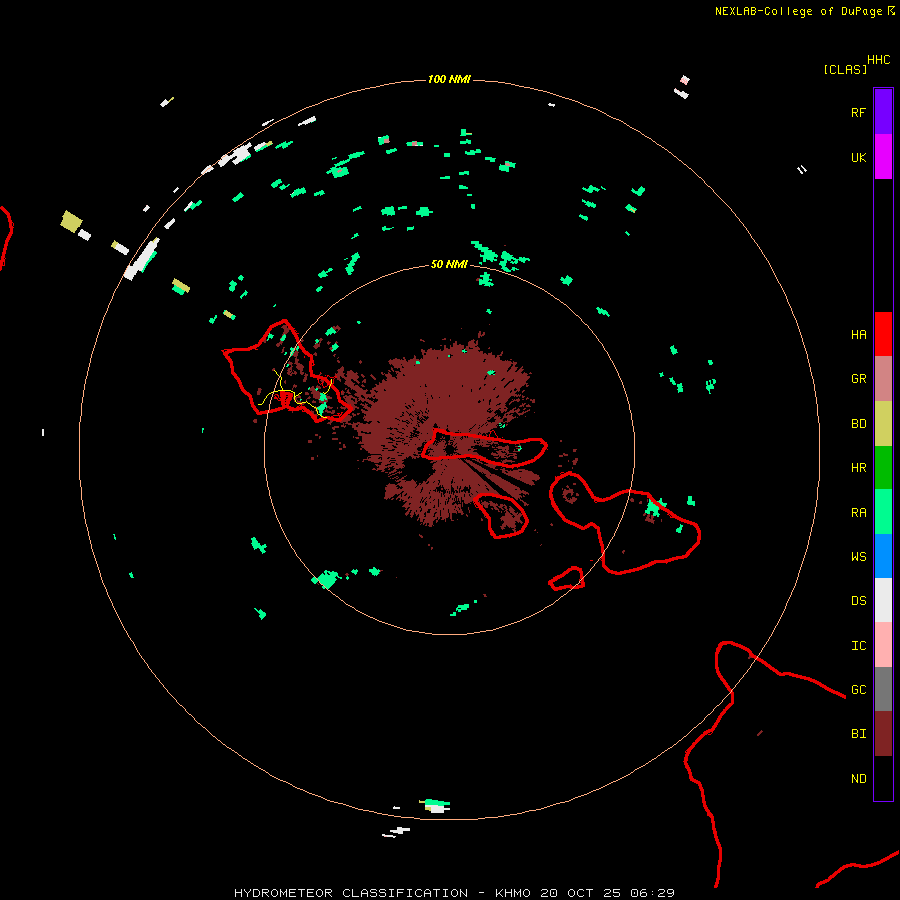
Task: Click the HYDROMETEOR CLASSIFICATION title text
Action: point(351,893)
